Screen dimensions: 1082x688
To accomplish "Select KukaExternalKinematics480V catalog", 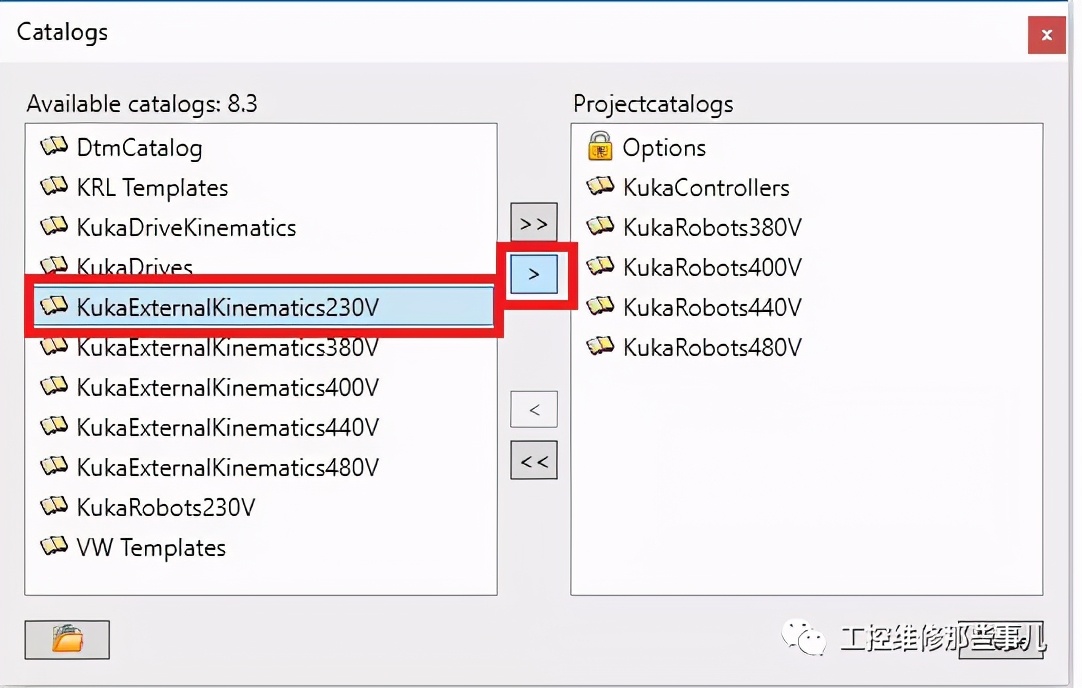I will [227, 467].
